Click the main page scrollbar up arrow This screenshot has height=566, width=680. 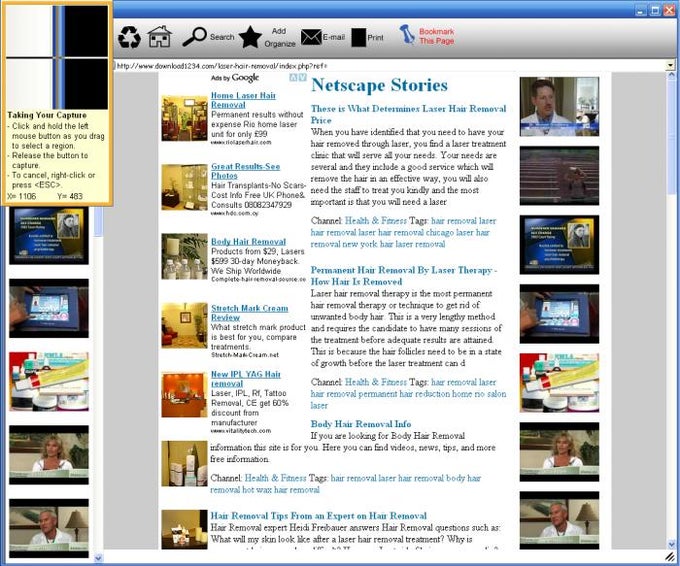click(671, 76)
